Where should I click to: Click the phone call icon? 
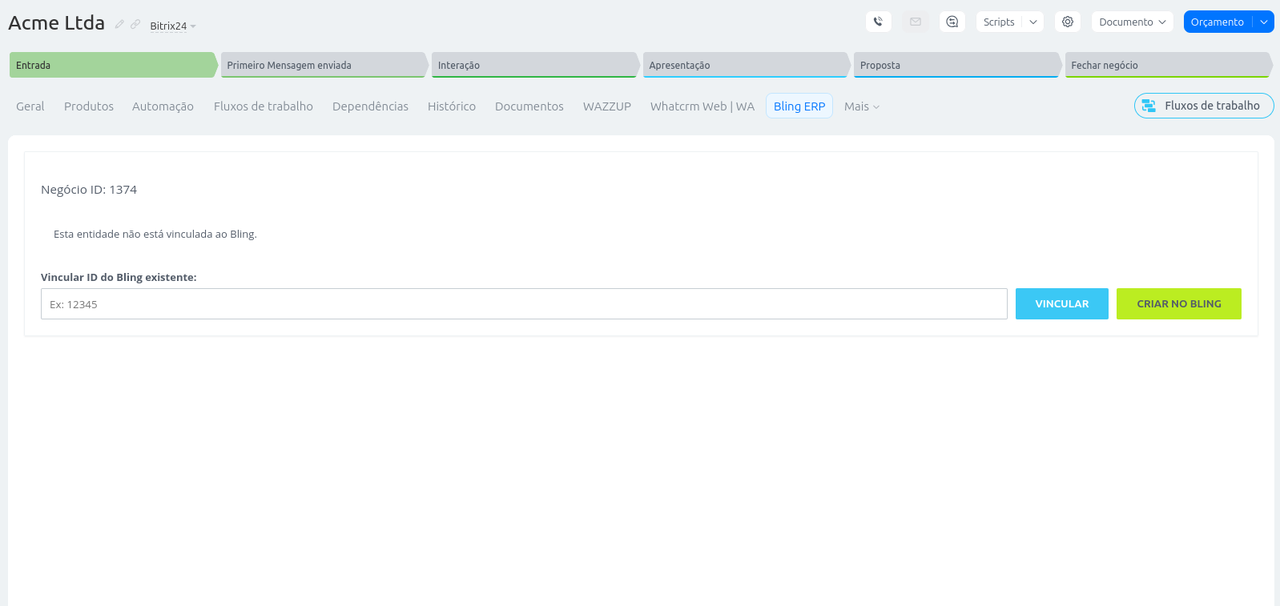tap(878, 22)
